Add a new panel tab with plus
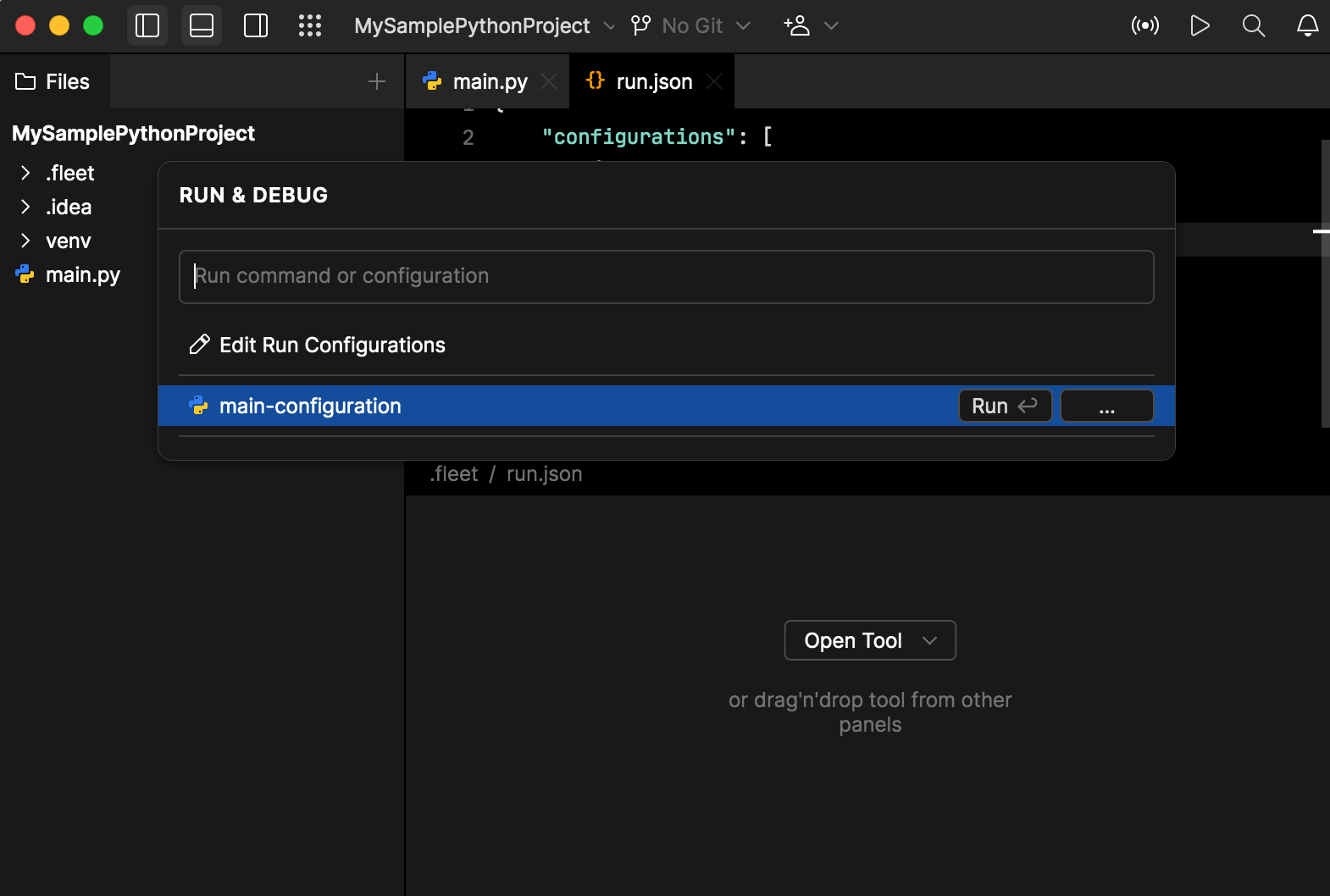Viewport: 1330px width, 896px height. pos(377,81)
